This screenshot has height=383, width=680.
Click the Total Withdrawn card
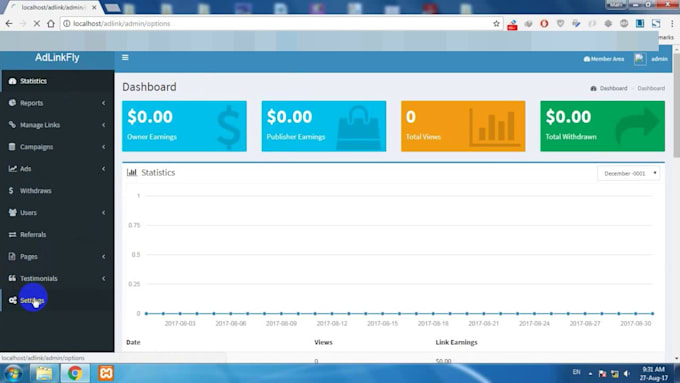point(602,126)
